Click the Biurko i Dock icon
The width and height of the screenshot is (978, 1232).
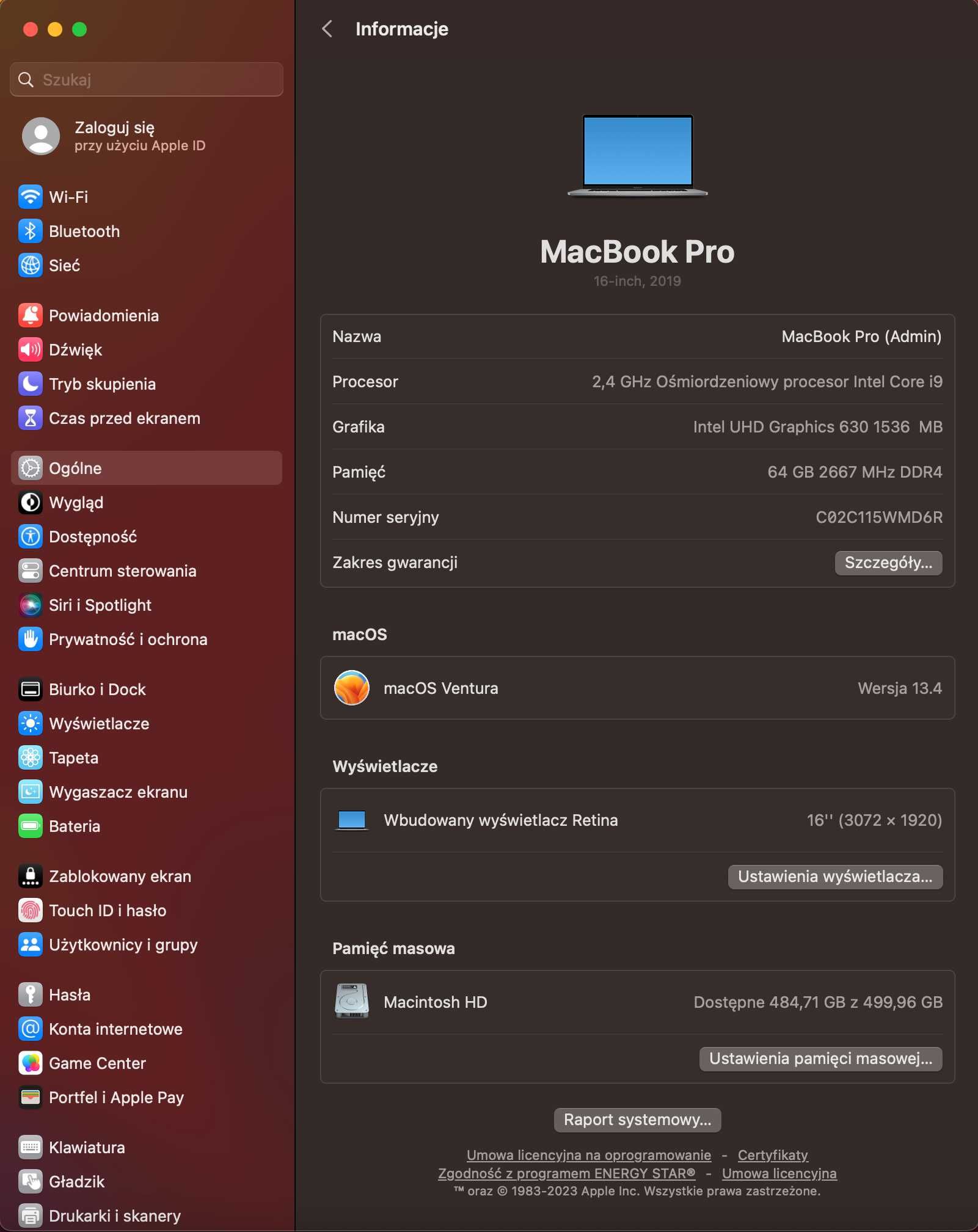(31, 689)
